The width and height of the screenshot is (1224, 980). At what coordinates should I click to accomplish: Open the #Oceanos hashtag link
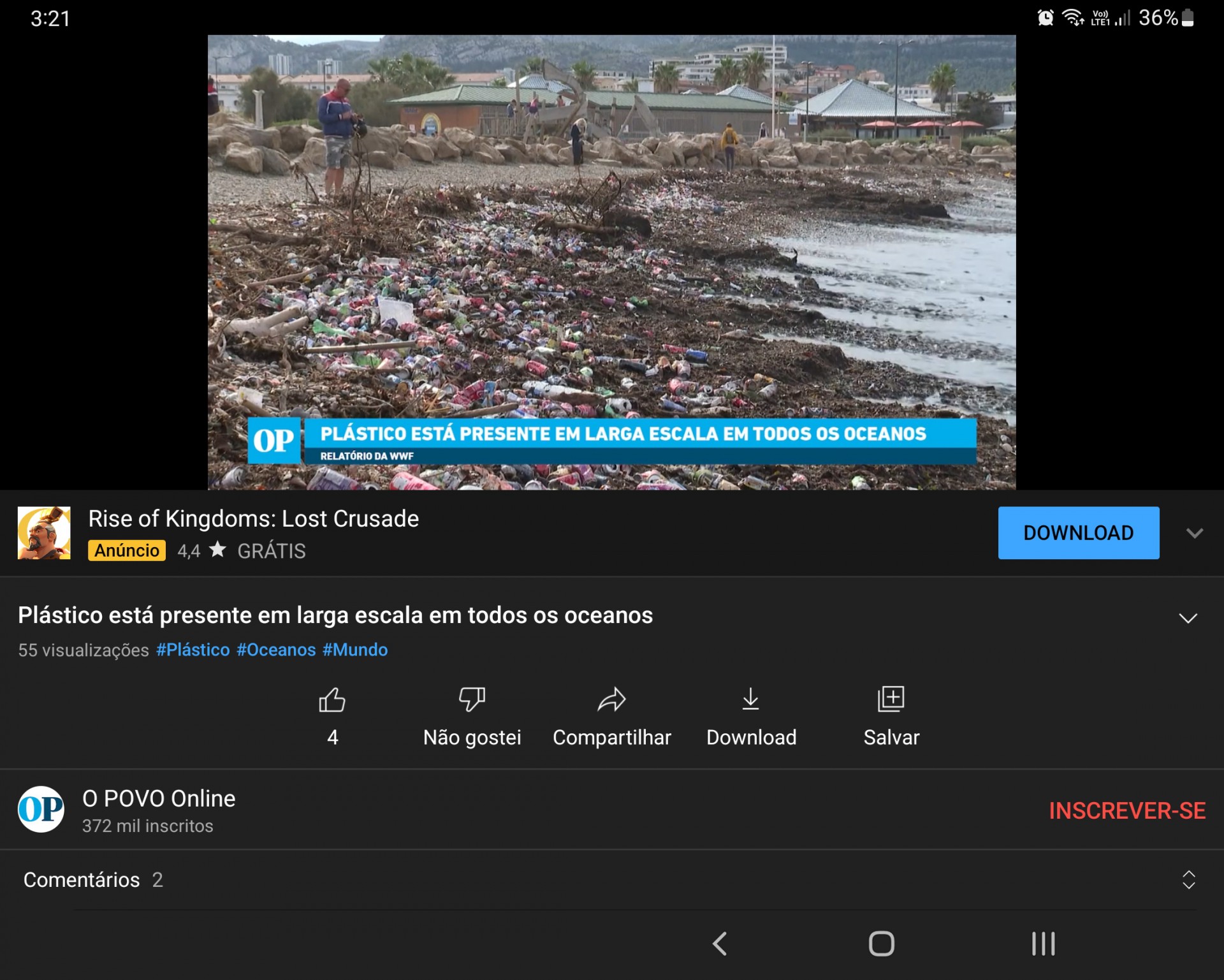coord(276,650)
